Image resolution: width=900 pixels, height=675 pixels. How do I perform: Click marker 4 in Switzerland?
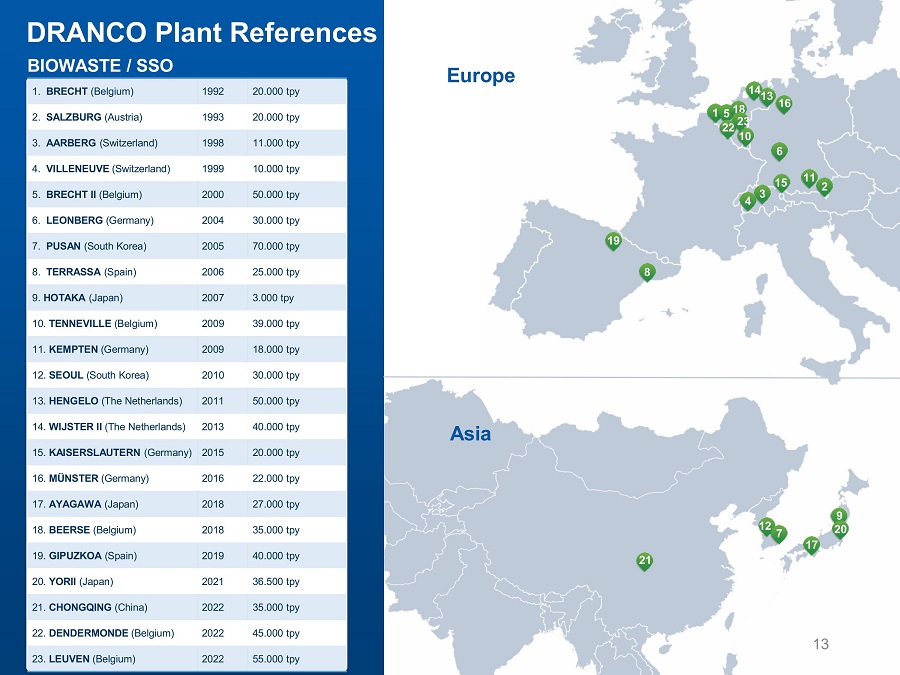(x=748, y=200)
